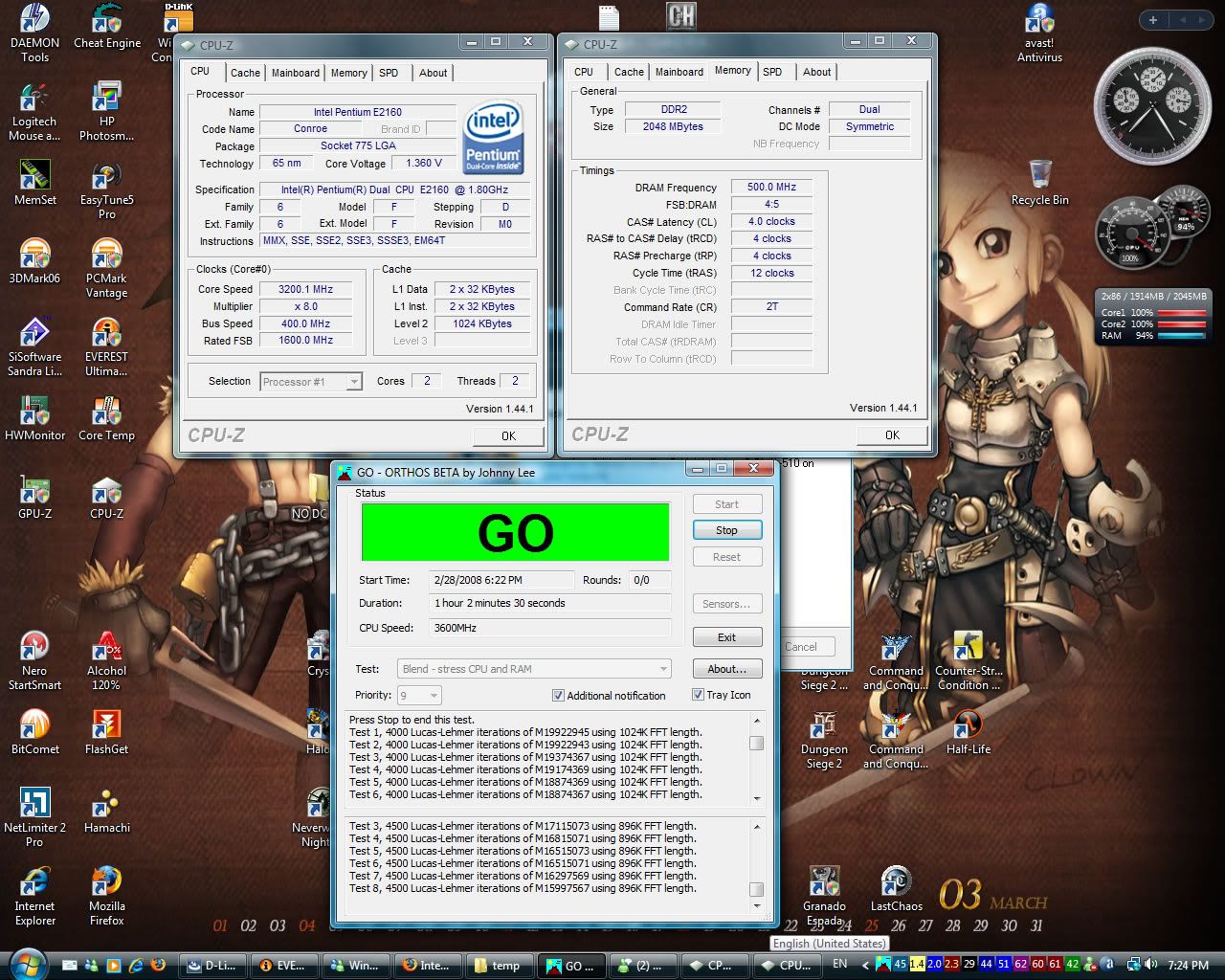Switch to the Mainboard tab in left CPU-Z

295,73
